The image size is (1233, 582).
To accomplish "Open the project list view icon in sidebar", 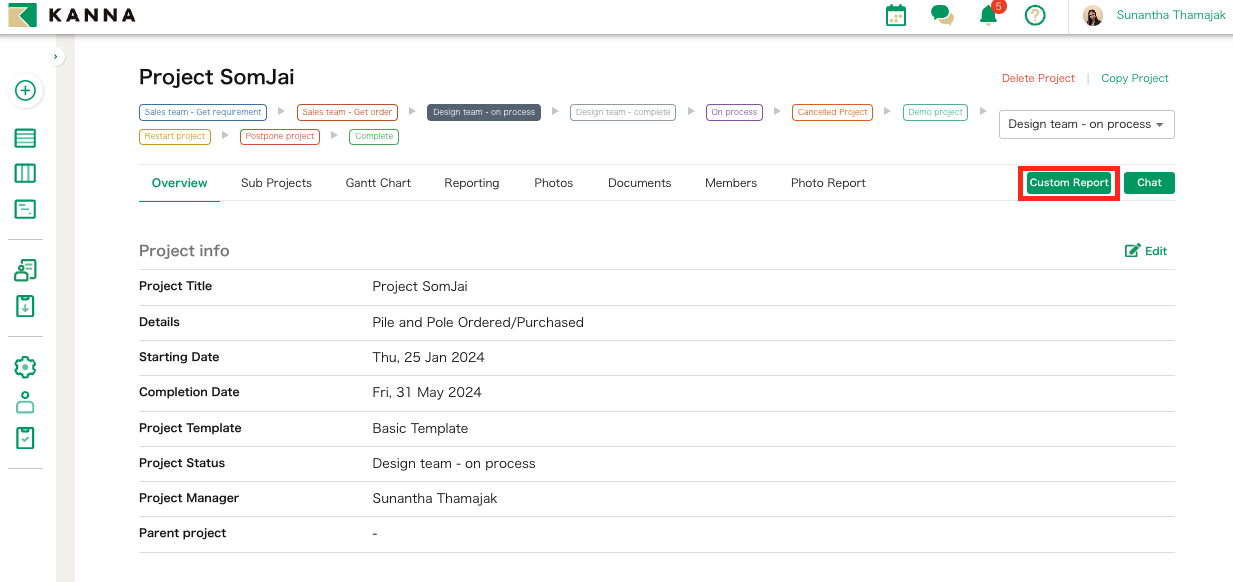I will [25, 138].
